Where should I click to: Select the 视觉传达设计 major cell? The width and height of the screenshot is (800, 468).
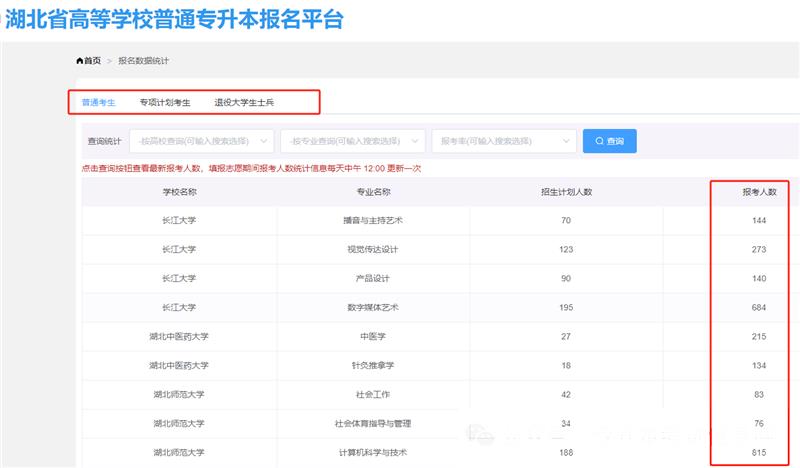tap(373, 250)
